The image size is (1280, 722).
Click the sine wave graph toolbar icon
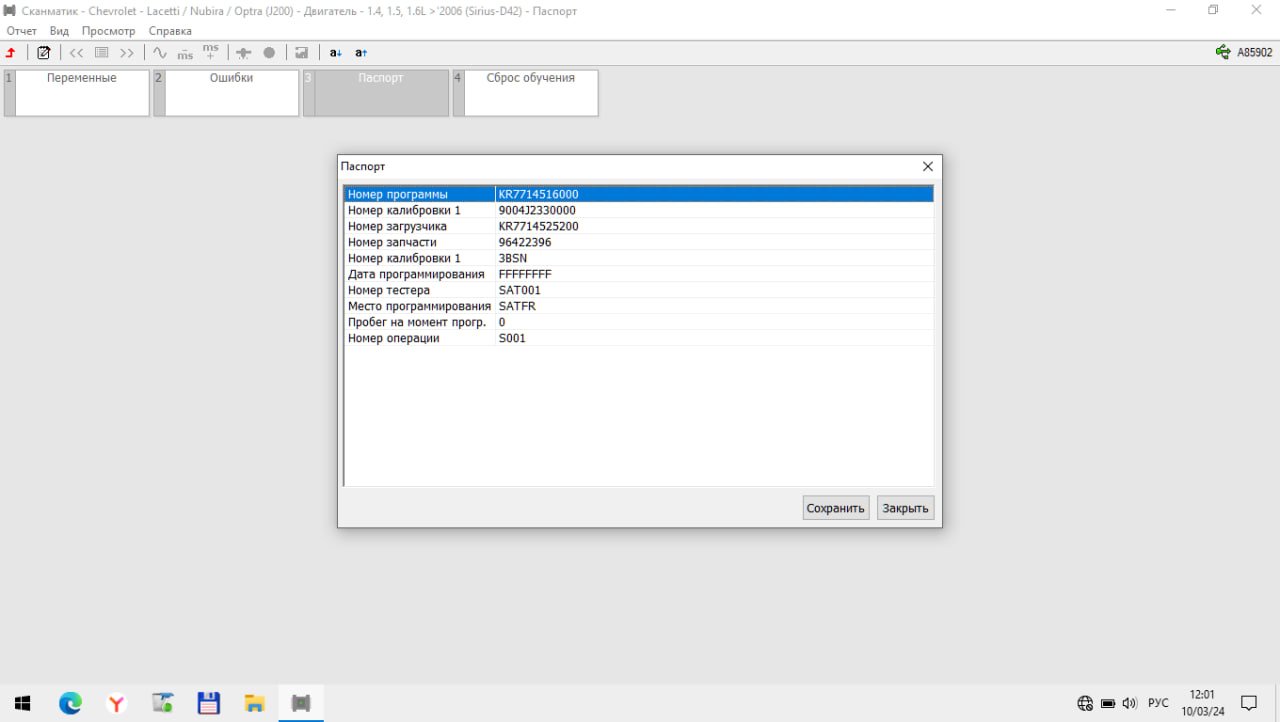coord(159,53)
